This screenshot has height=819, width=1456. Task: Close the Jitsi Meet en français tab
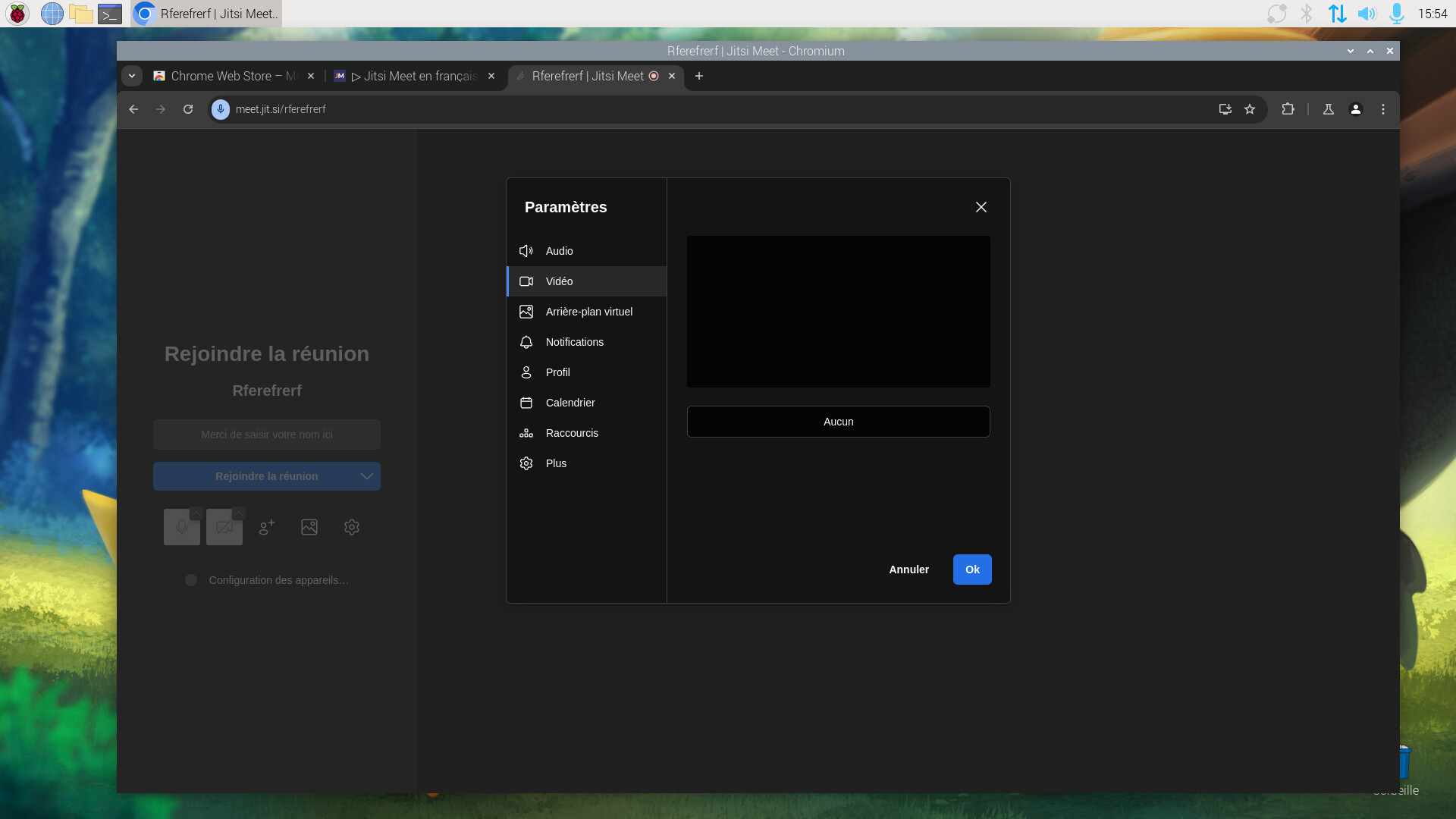click(491, 76)
